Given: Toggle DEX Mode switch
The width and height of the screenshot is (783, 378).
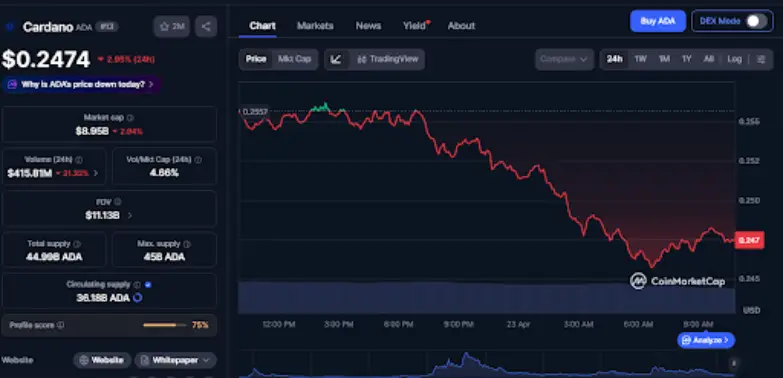Looking at the screenshot, I should pos(757,21).
